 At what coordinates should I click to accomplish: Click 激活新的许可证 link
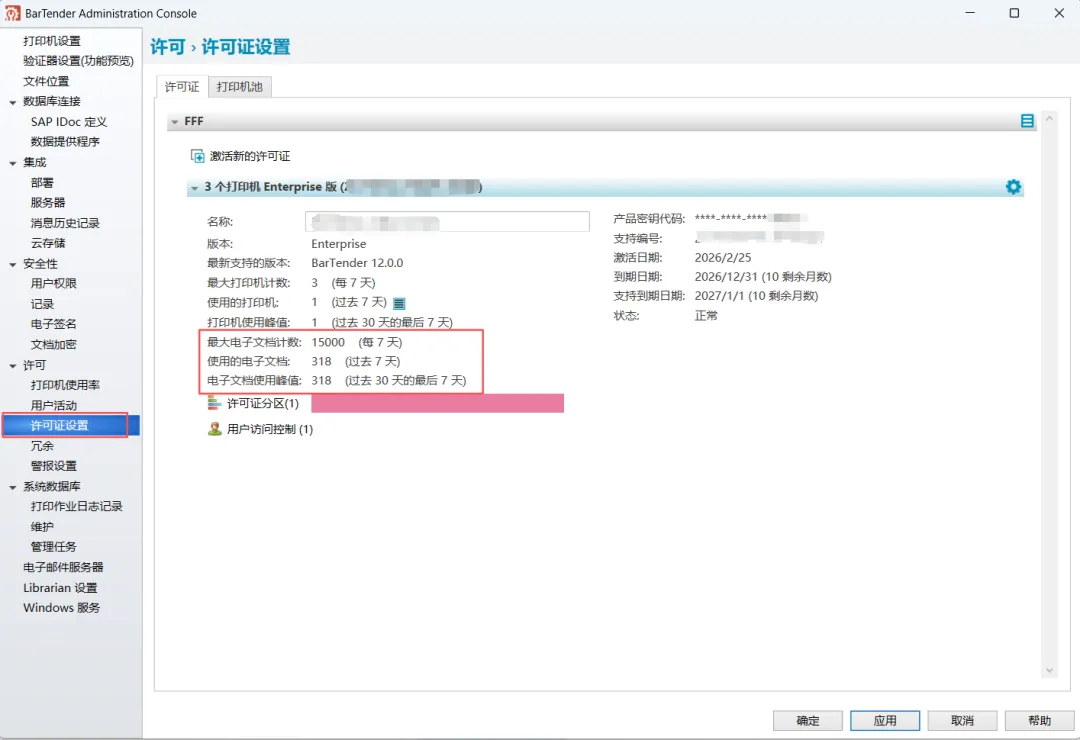tap(250, 156)
